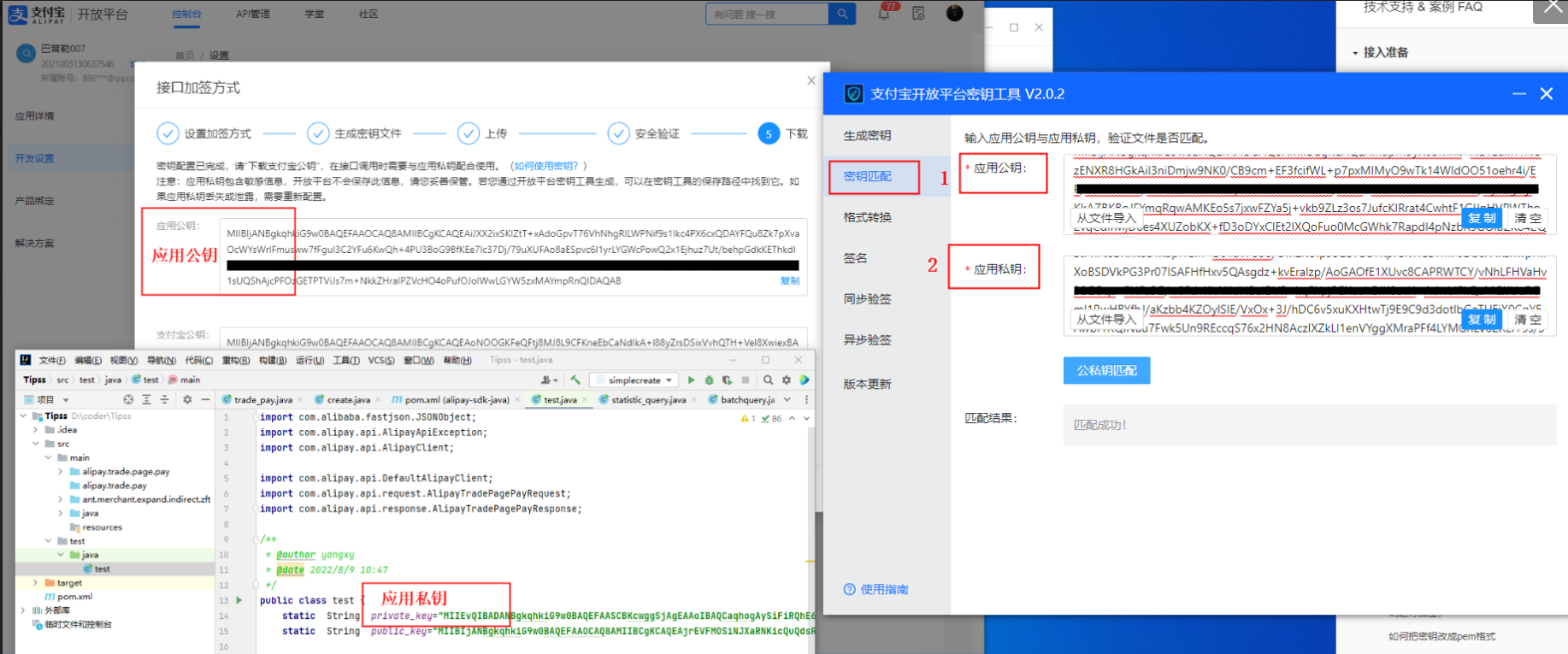Screen dimensions: 1568x654
Task: Close the test.java editor tab
Action: (585, 400)
